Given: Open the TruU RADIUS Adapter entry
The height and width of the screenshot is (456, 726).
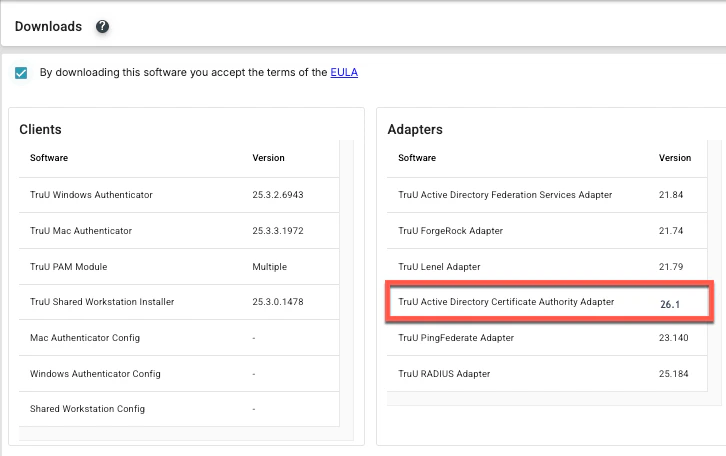Looking at the screenshot, I should [444, 374].
